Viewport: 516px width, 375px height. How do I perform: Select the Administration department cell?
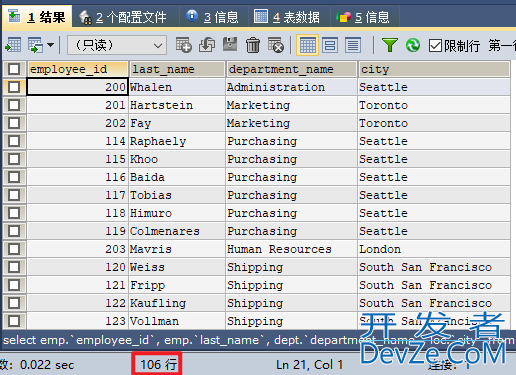point(292,87)
